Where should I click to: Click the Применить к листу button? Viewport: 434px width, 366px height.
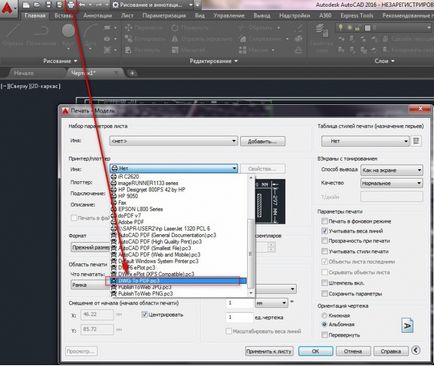[x=269, y=351]
